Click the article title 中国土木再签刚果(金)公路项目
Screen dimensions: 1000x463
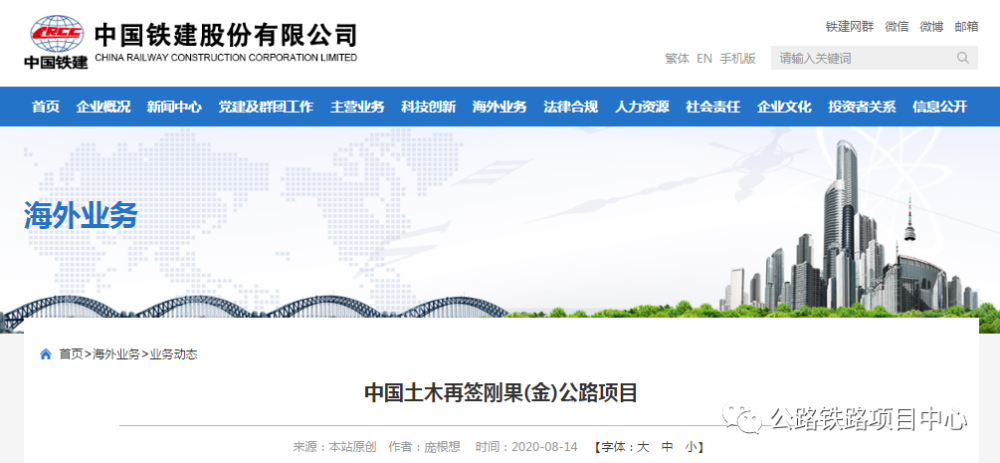501,392
